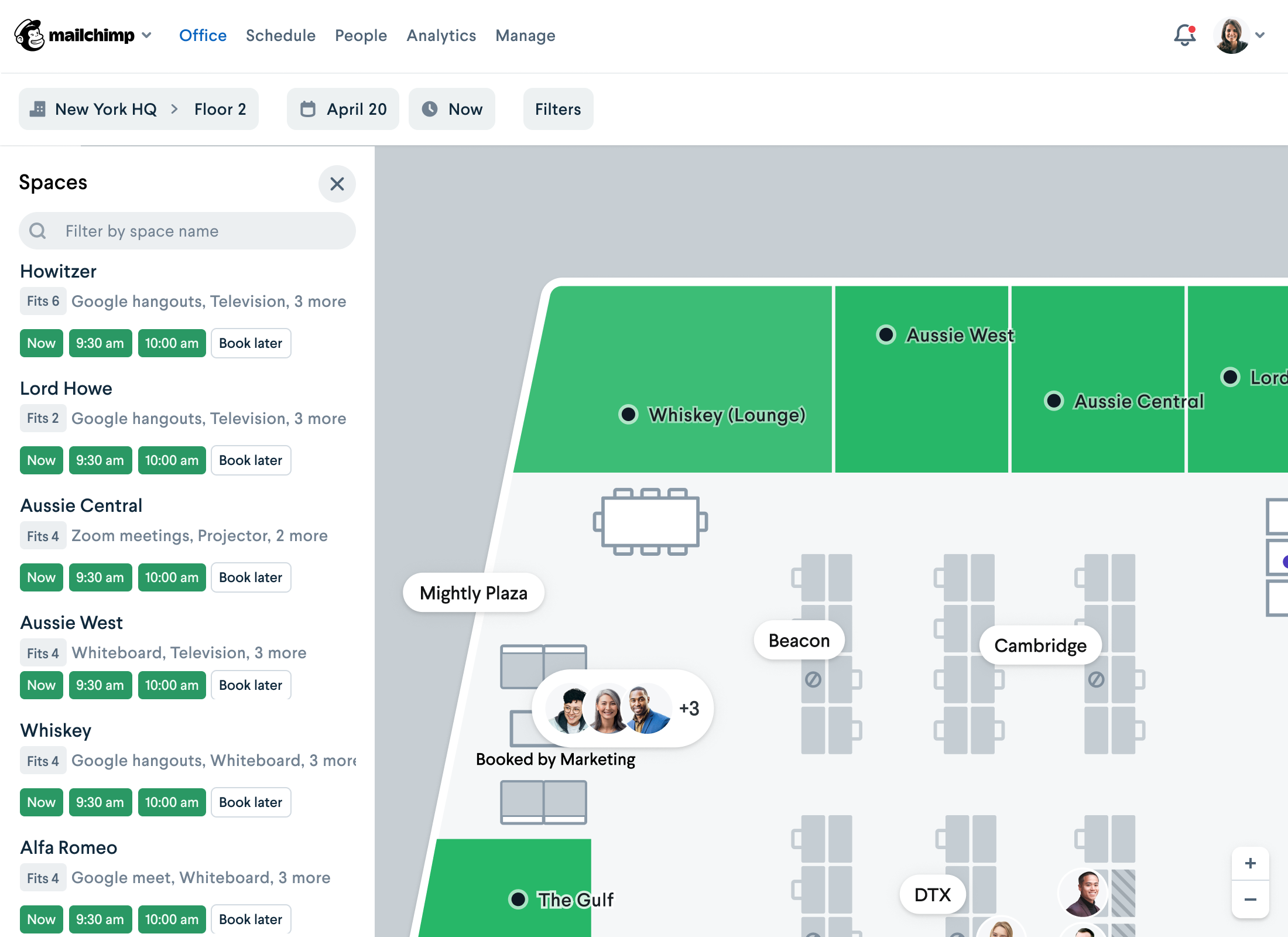Focus the Filter by space name field

199,231
